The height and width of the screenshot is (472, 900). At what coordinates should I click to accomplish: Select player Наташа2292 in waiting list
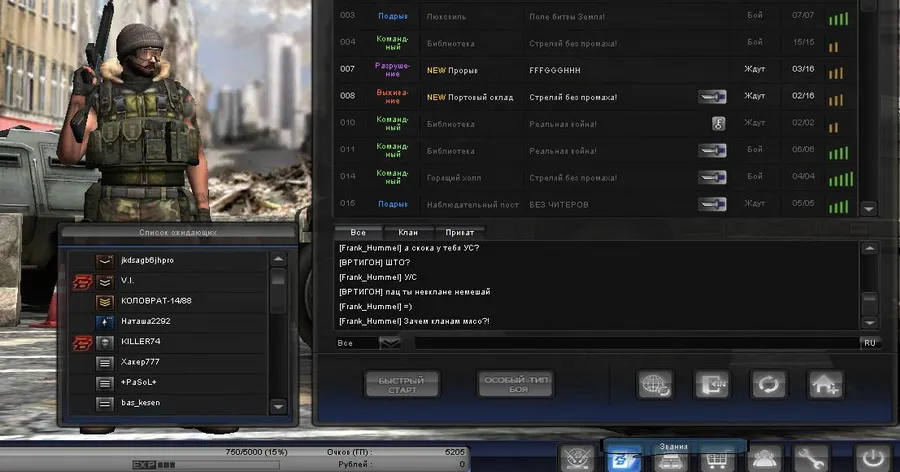click(168, 322)
